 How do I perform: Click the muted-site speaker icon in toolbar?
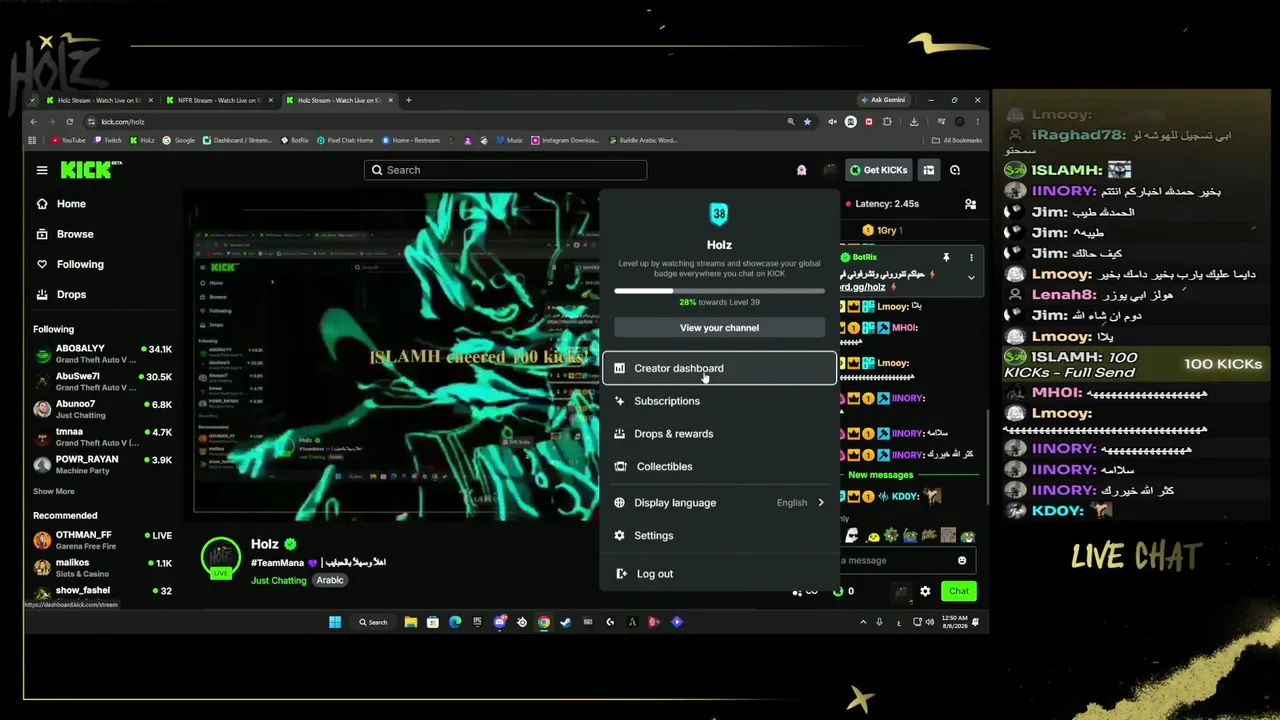[x=832, y=122]
